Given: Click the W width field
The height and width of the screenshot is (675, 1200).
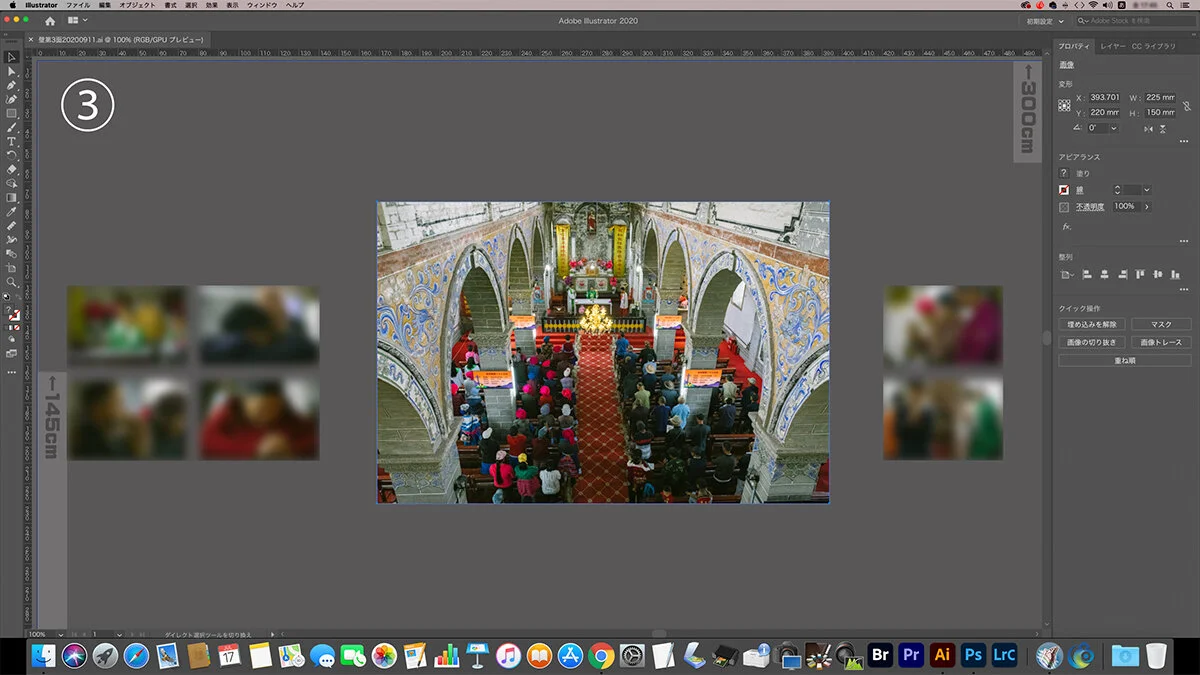Looking at the screenshot, I should [1161, 98].
